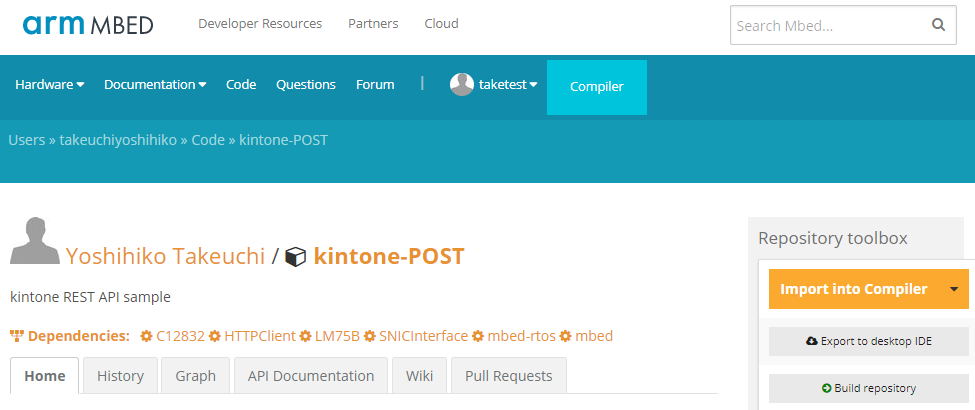Click kintone-POST in the breadcrumb

coord(284,140)
